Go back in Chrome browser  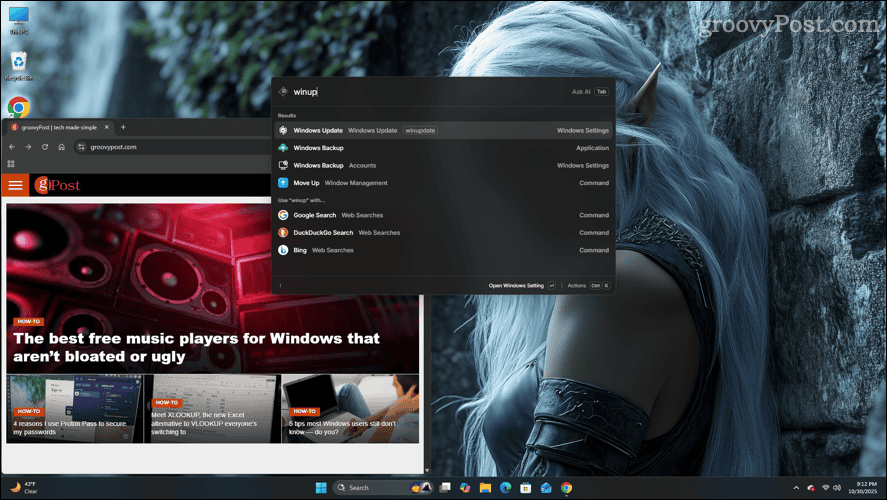12,147
